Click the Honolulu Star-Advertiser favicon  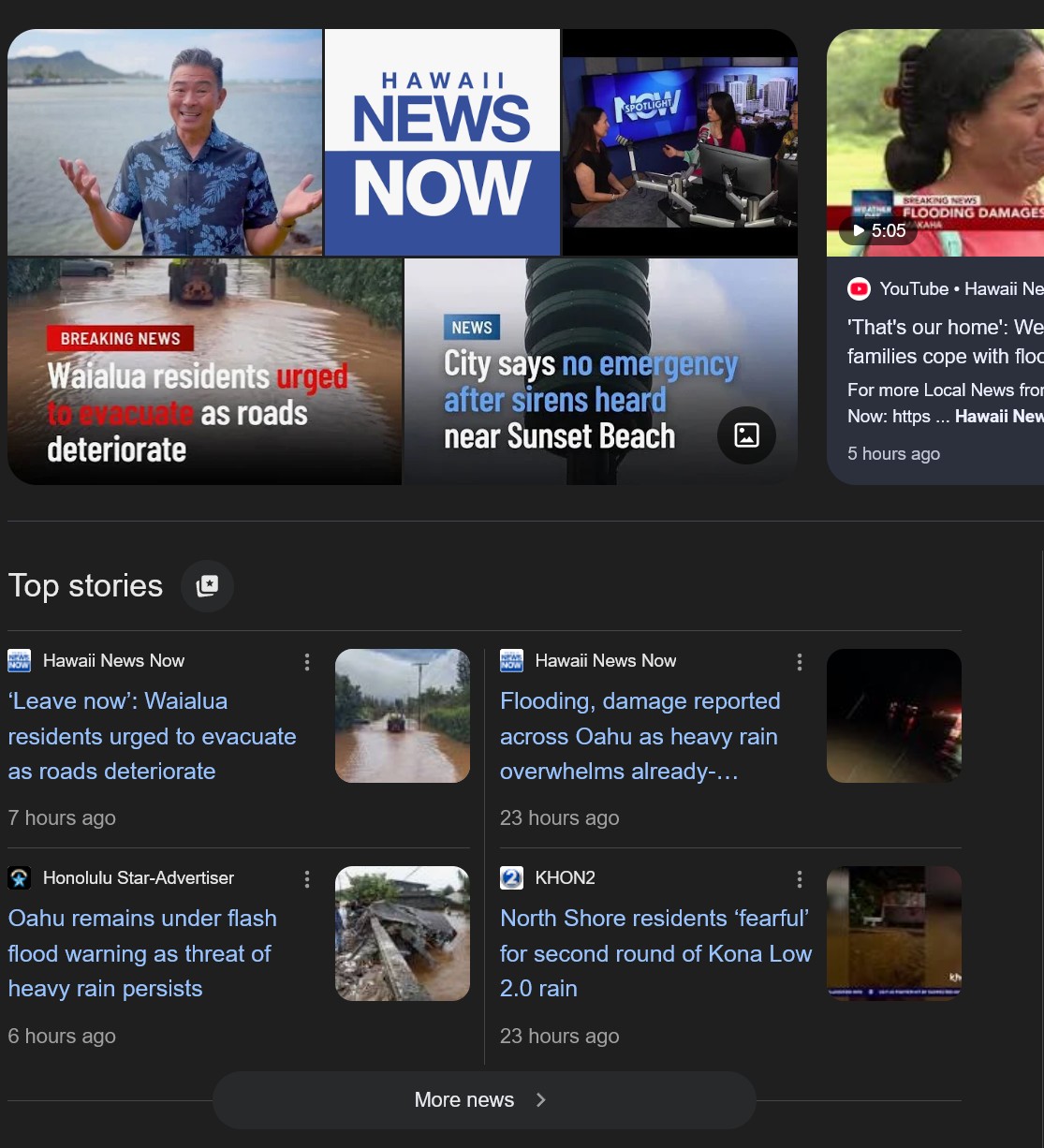pyautogui.click(x=20, y=878)
